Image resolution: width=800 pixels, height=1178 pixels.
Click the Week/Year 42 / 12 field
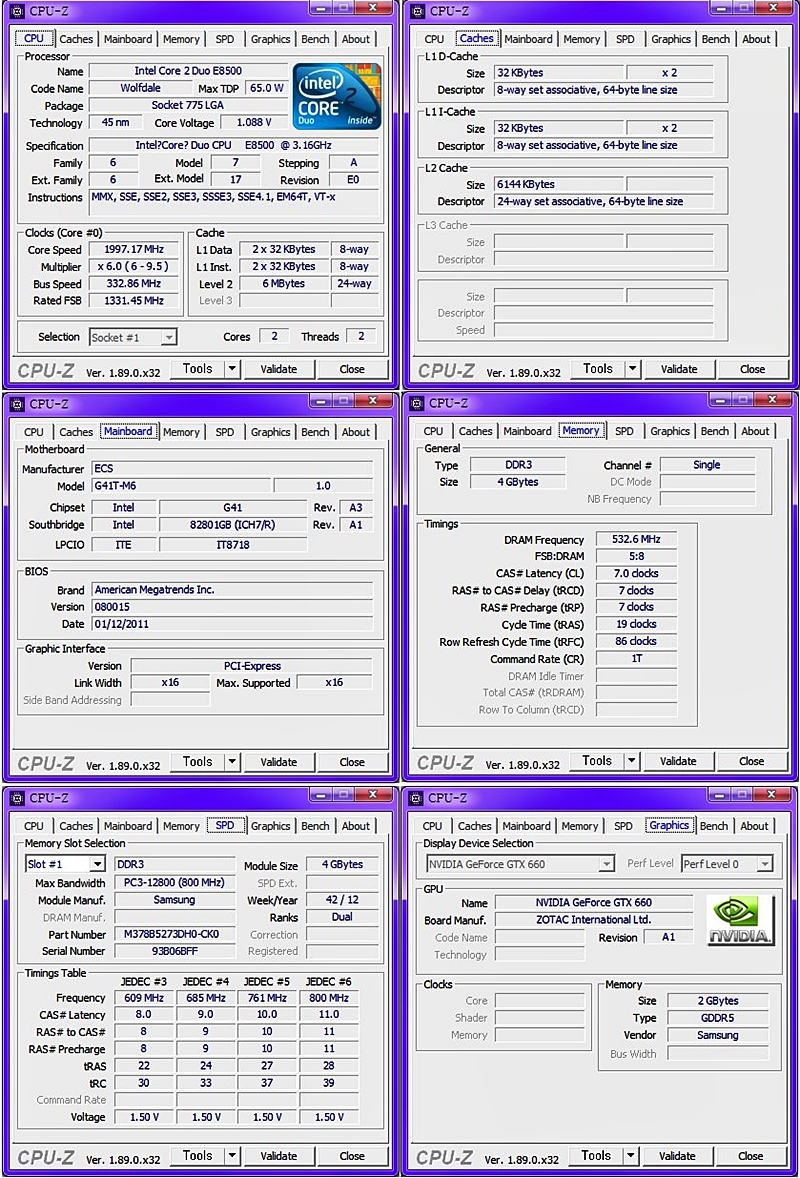(x=342, y=900)
